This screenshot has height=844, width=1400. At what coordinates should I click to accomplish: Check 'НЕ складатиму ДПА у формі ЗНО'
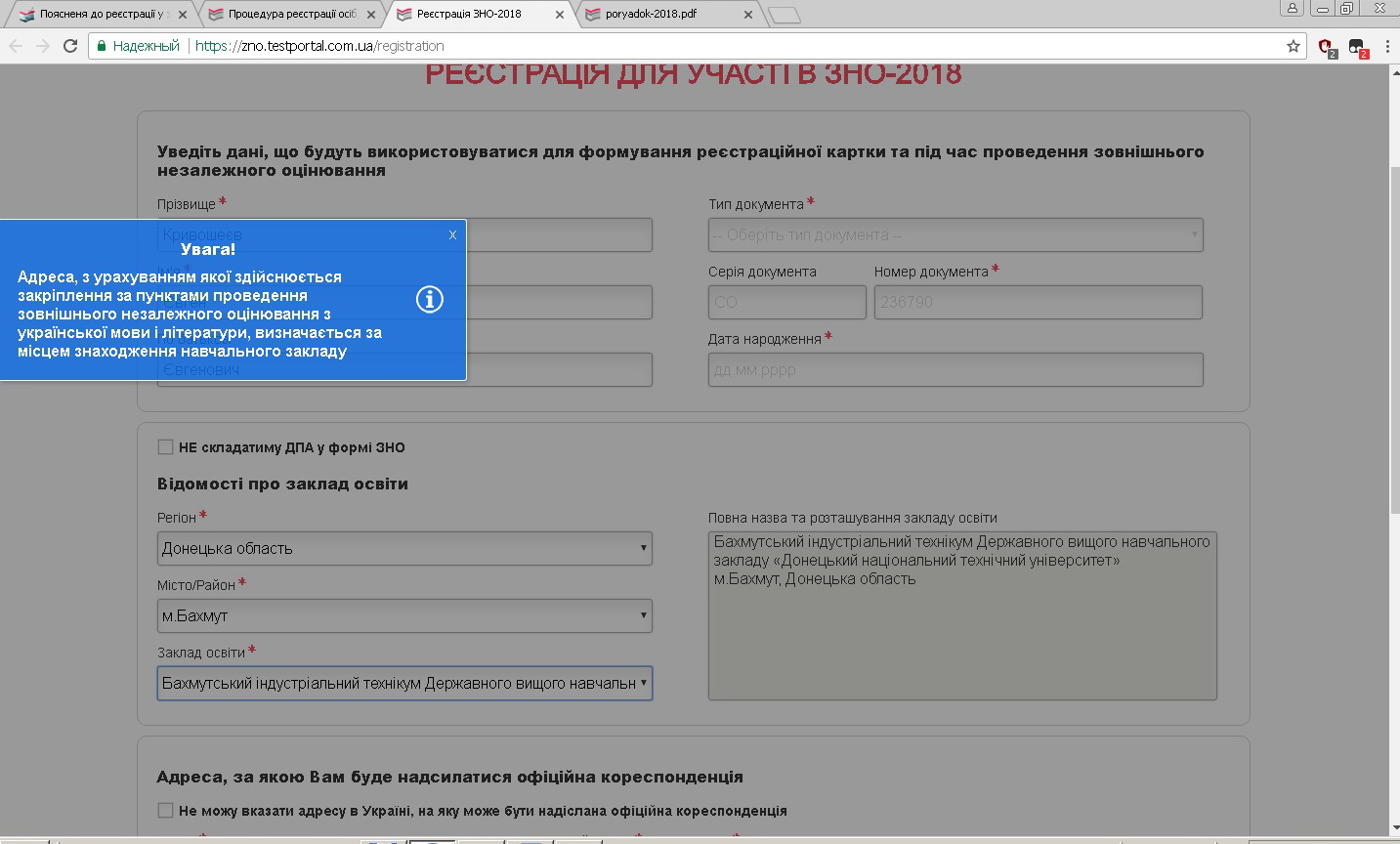coord(165,447)
